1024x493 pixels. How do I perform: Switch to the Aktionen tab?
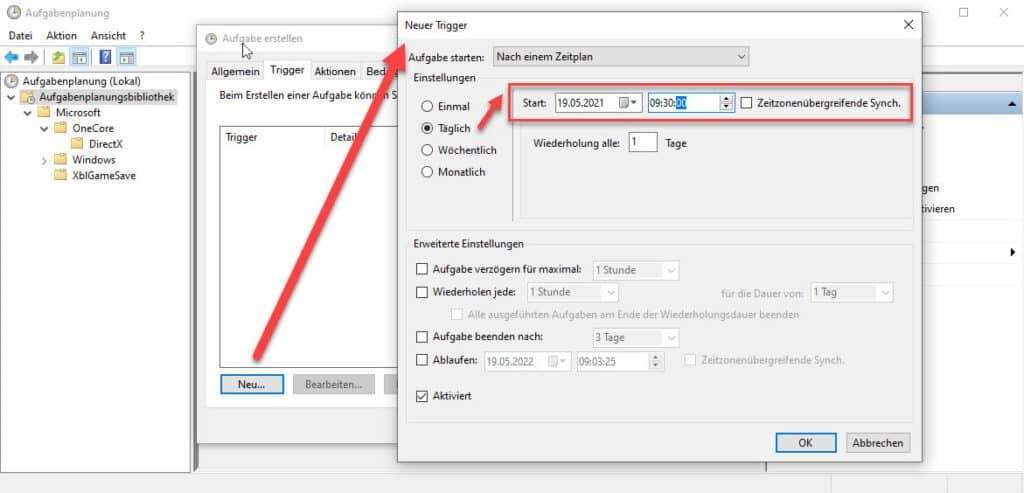335,71
